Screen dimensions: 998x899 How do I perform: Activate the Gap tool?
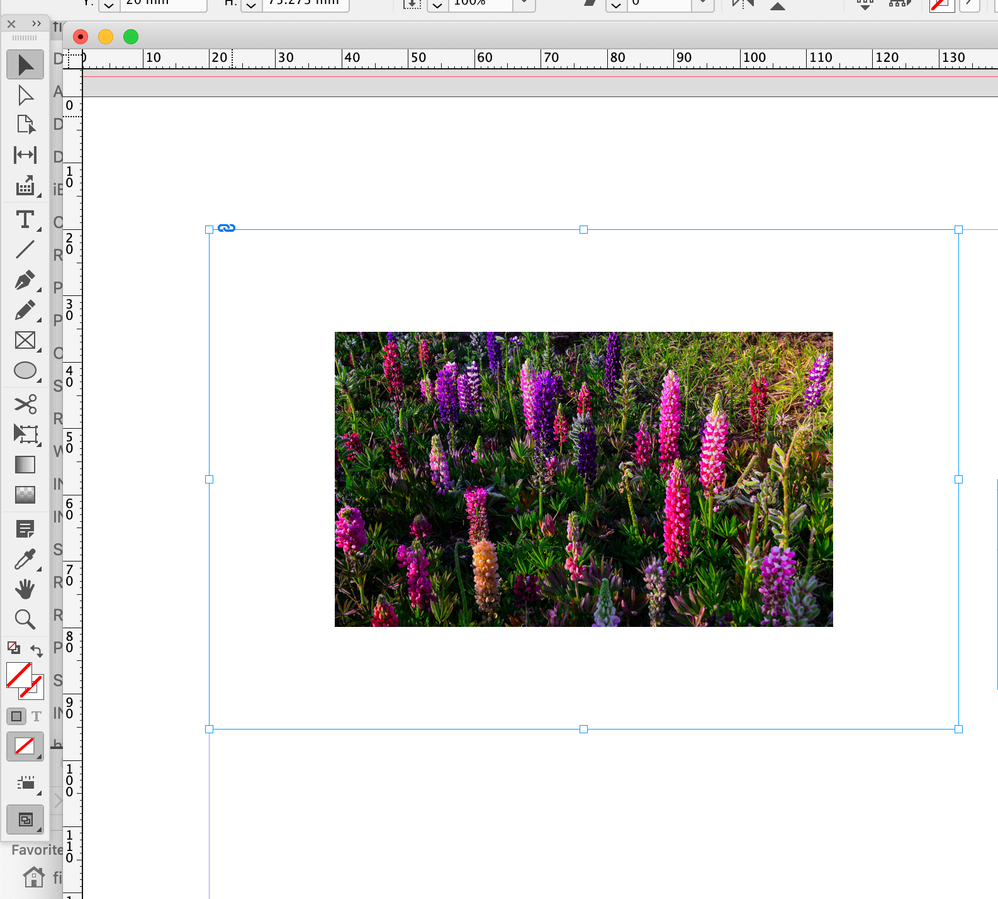[x=25, y=155]
